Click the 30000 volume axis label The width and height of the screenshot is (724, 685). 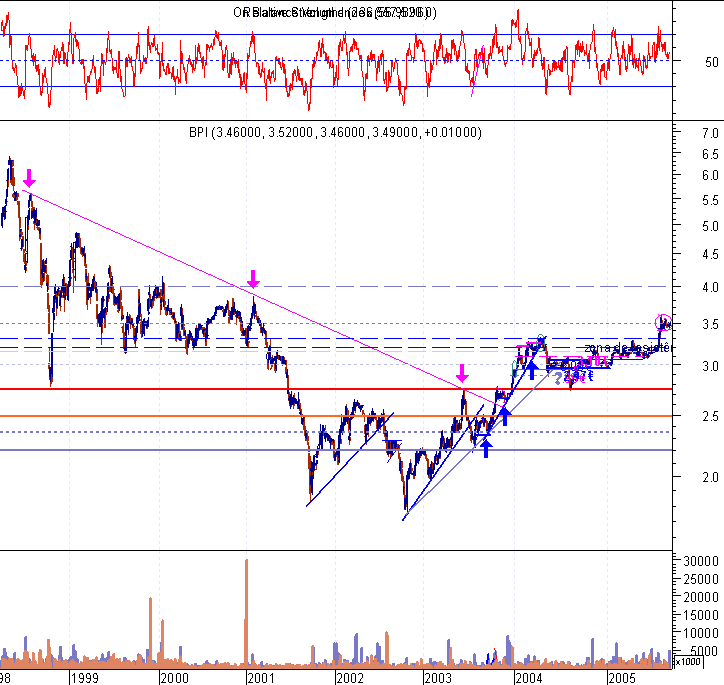[x=701, y=561]
